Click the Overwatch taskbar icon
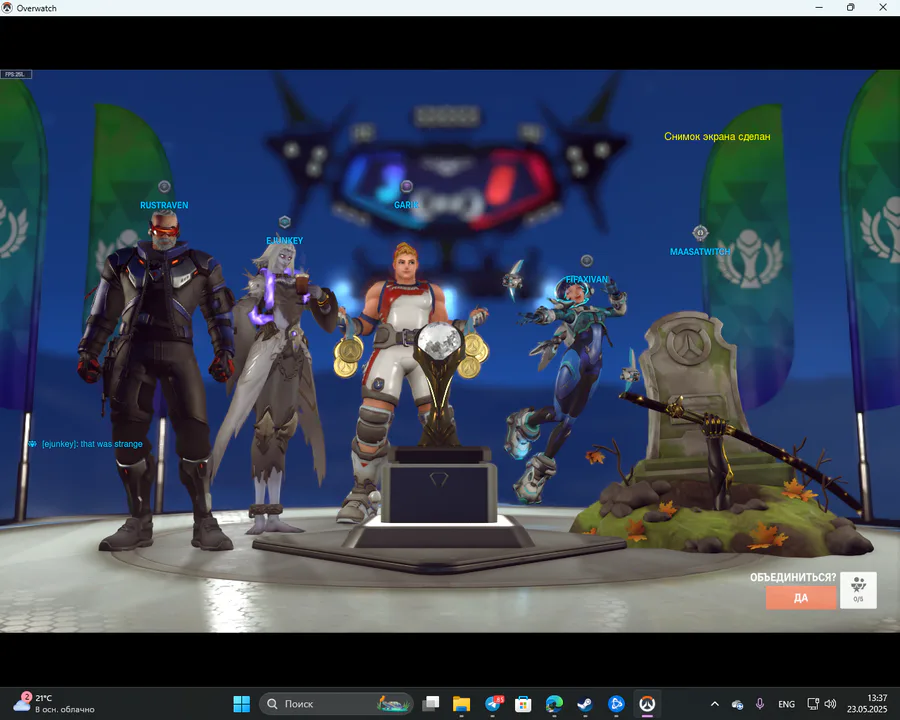Screen dimensions: 900x720 (x=647, y=703)
